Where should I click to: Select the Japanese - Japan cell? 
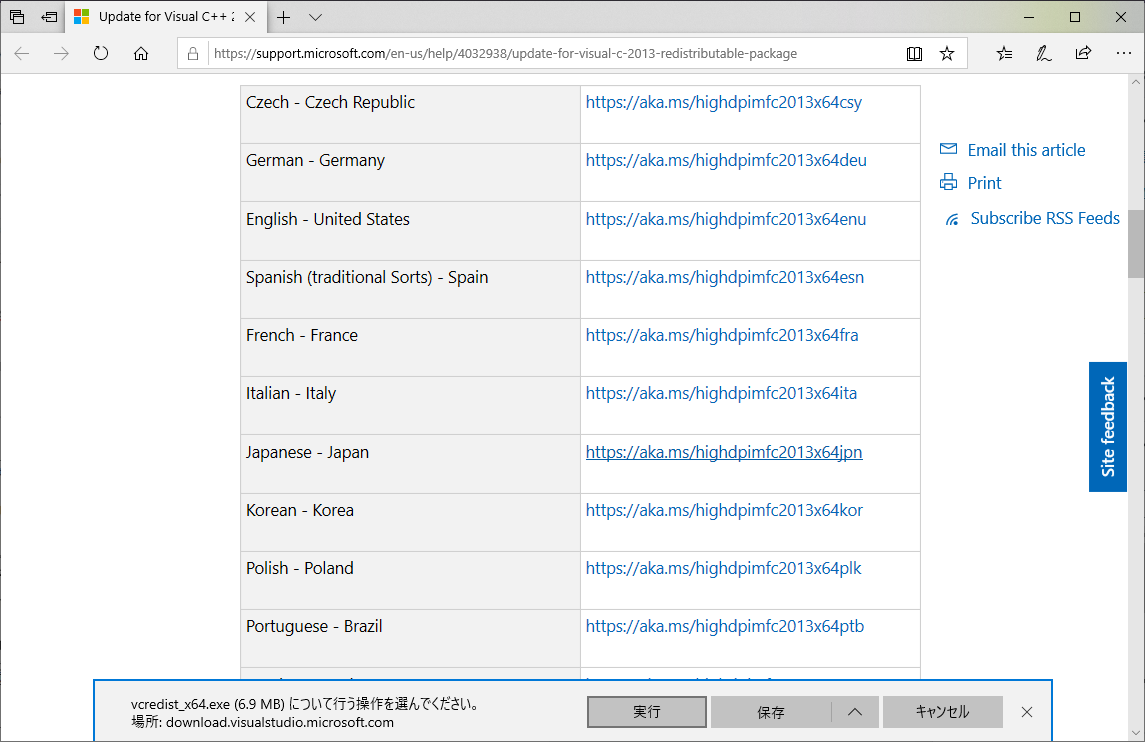click(410, 464)
